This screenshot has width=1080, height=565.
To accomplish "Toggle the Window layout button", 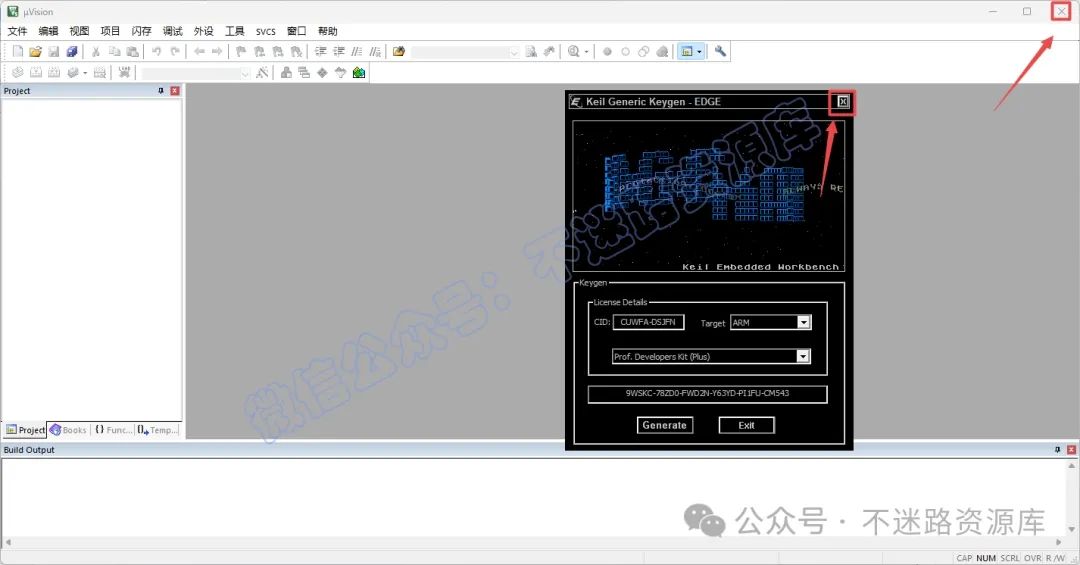I will click(687, 51).
